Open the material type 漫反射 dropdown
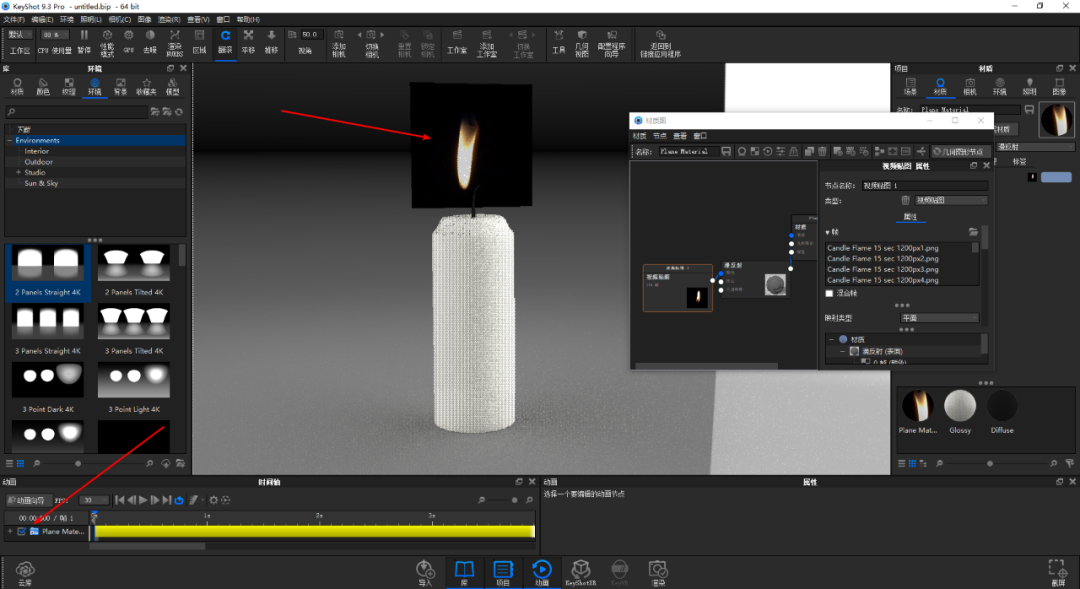1080x589 pixels. tap(1035, 147)
